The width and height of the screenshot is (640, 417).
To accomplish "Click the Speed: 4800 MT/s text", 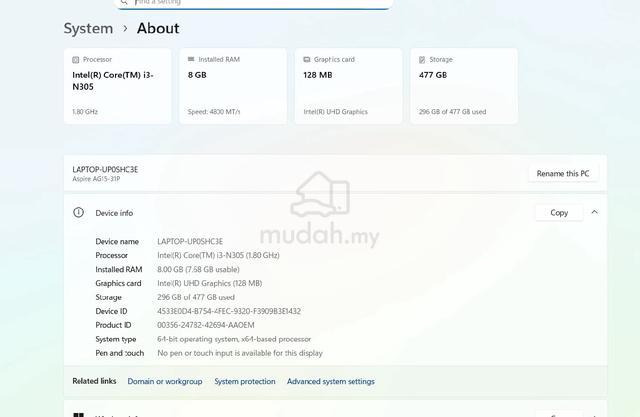I will pyautogui.click(x=214, y=112).
